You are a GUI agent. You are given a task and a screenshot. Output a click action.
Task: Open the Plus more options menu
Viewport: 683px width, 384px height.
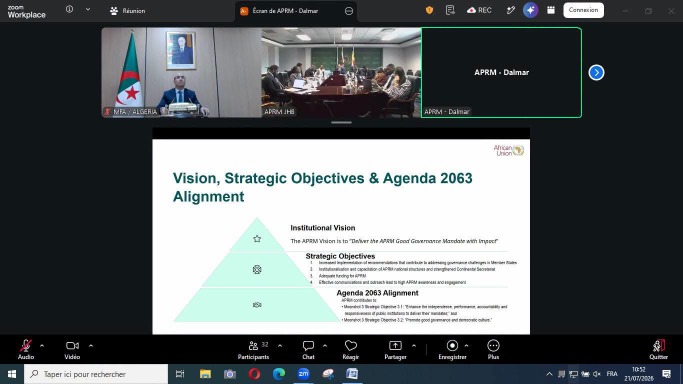[493, 350]
